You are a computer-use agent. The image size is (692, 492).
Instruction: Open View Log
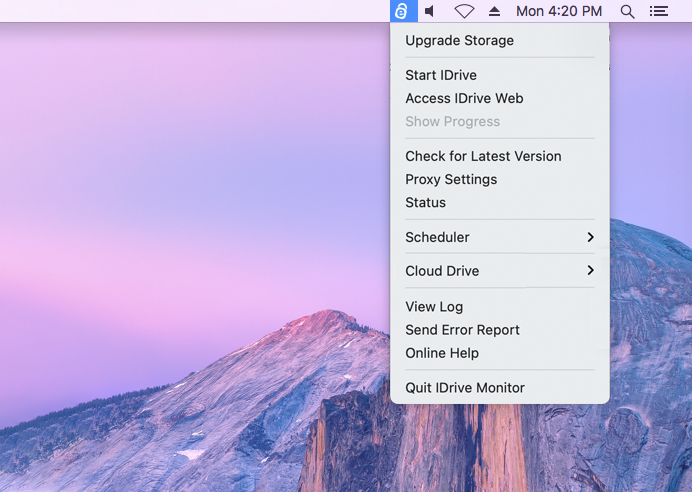pos(500,307)
